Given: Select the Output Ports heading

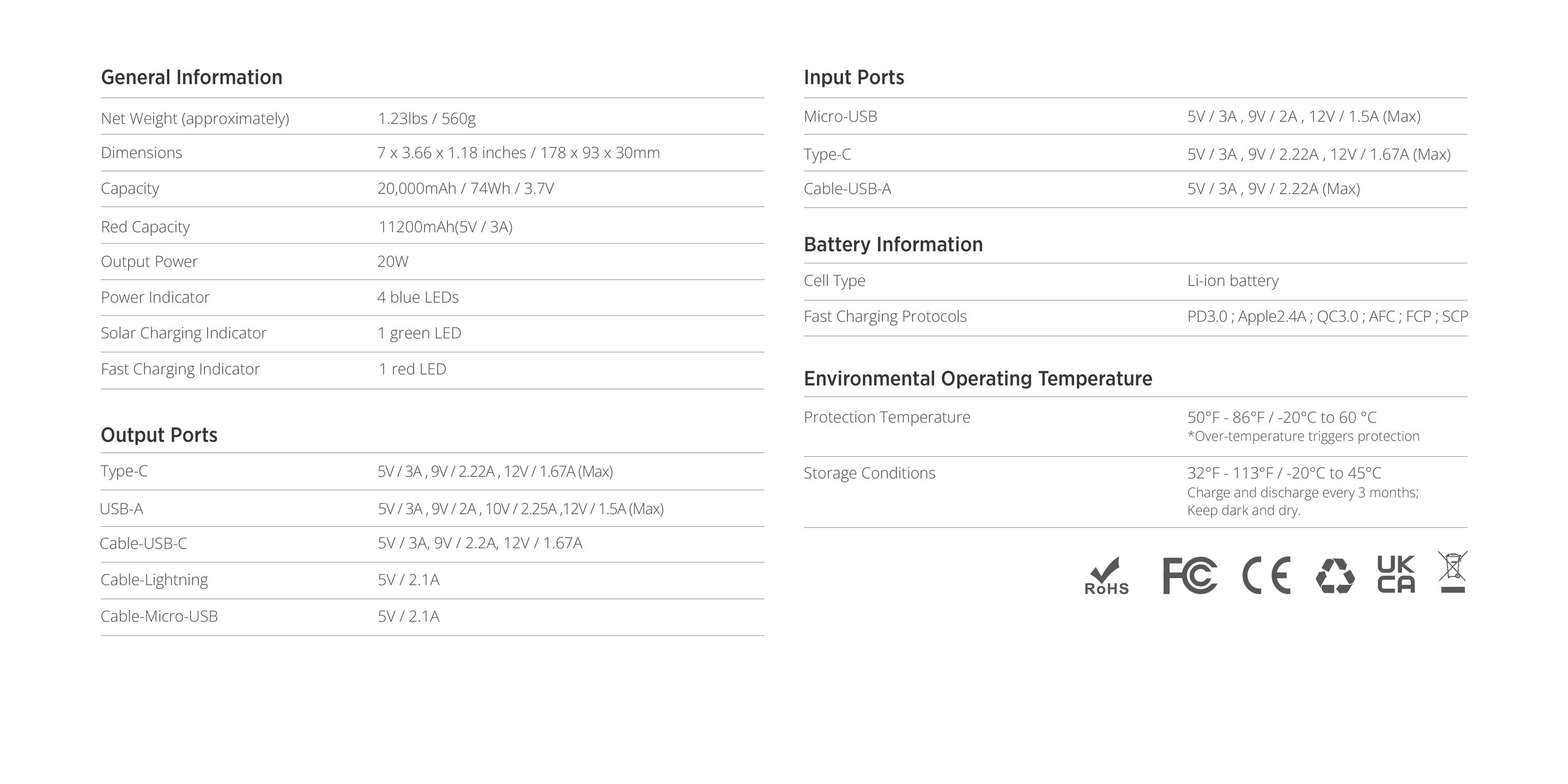Looking at the screenshot, I should coord(159,435).
